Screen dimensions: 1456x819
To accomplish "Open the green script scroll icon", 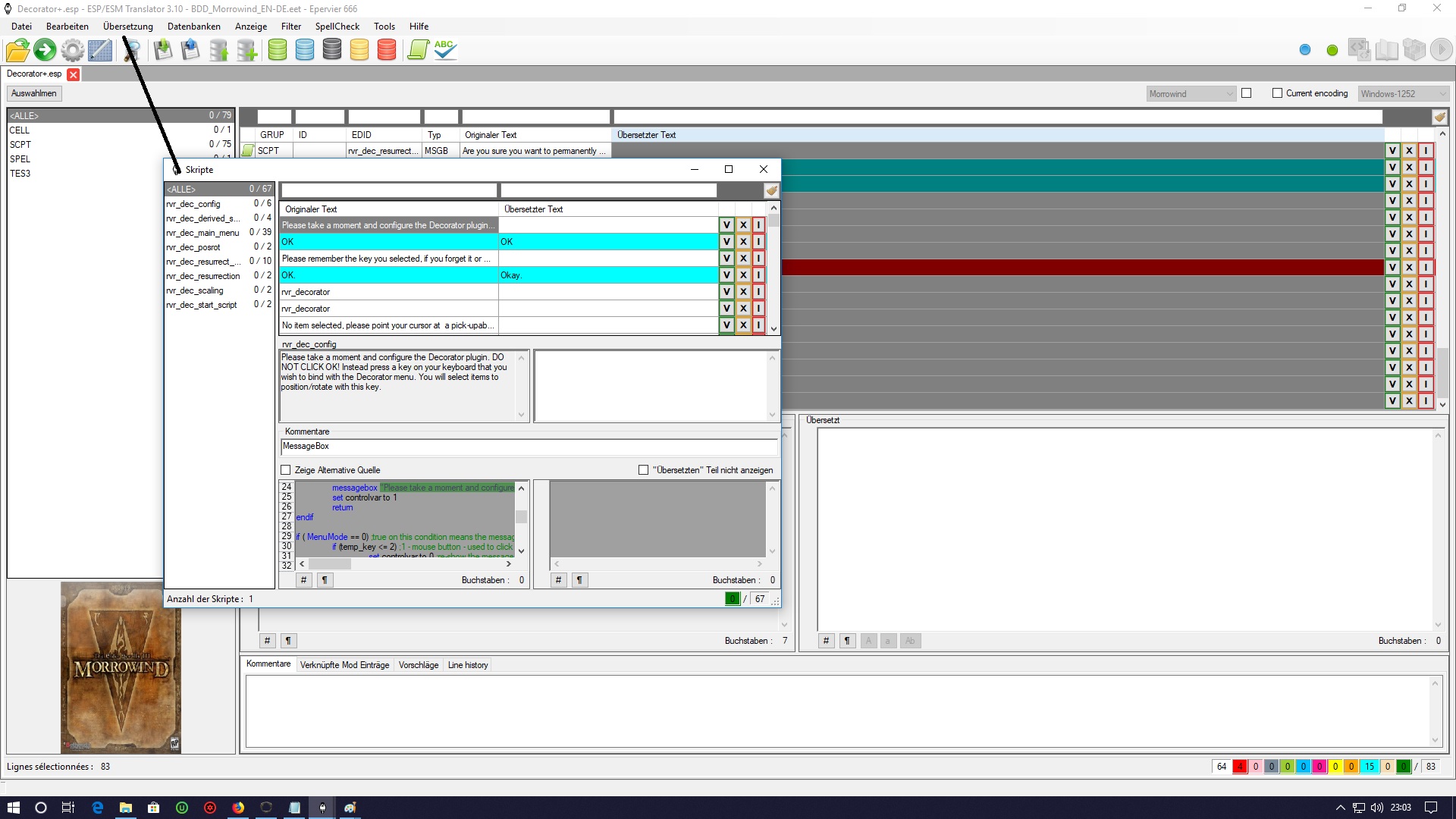I will (x=418, y=51).
